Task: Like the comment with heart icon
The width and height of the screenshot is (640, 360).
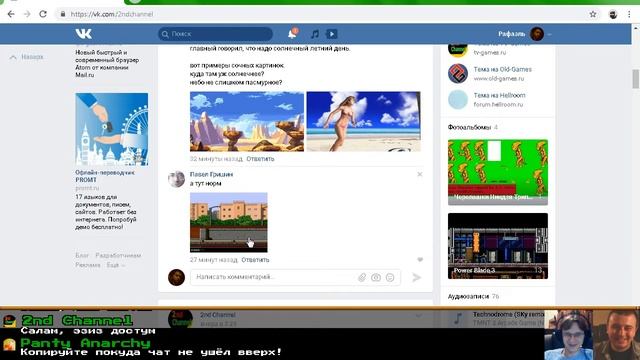Action: (x=420, y=260)
